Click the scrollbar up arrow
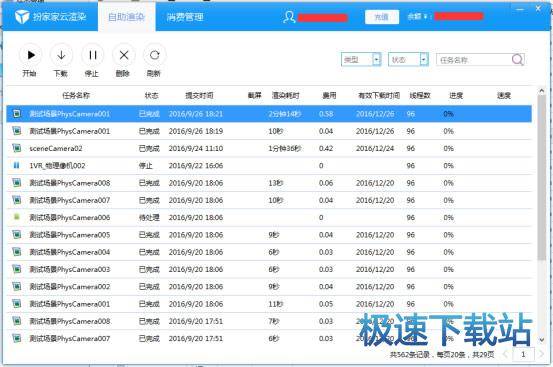Image resolution: width=553 pixels, height=367 pixels. tap(542, 91)
